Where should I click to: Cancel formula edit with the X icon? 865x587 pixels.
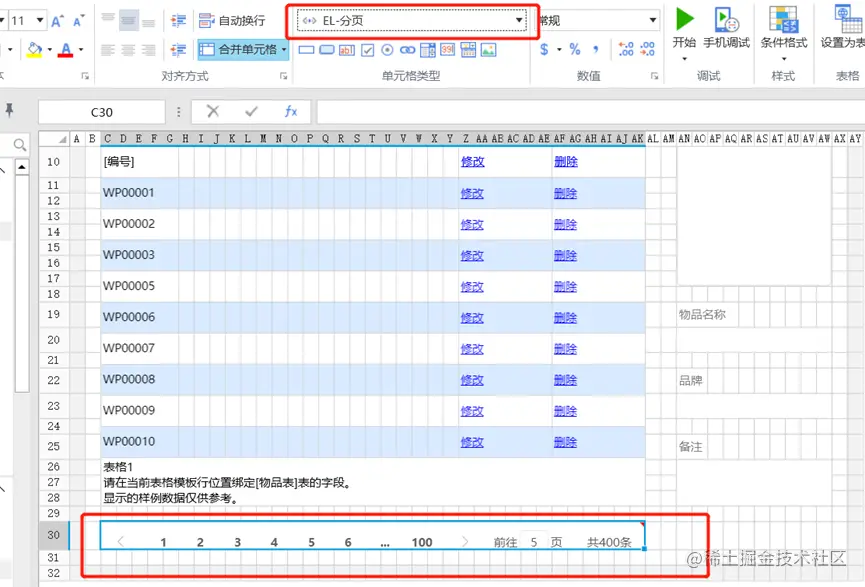click(x=213, y=111)
